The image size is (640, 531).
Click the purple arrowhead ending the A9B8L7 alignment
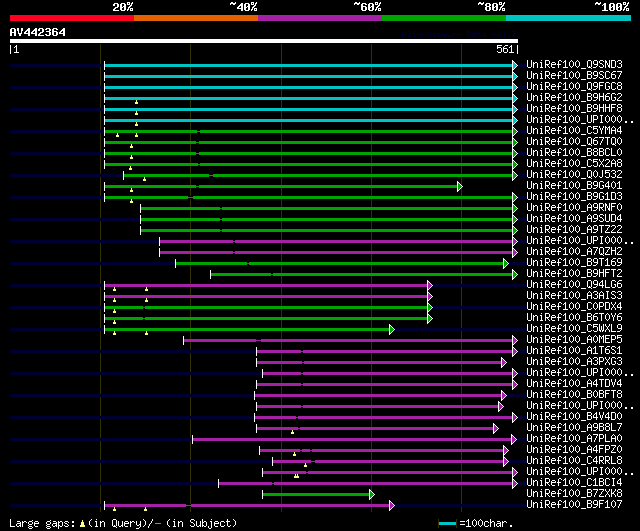(x=496, y=429)
